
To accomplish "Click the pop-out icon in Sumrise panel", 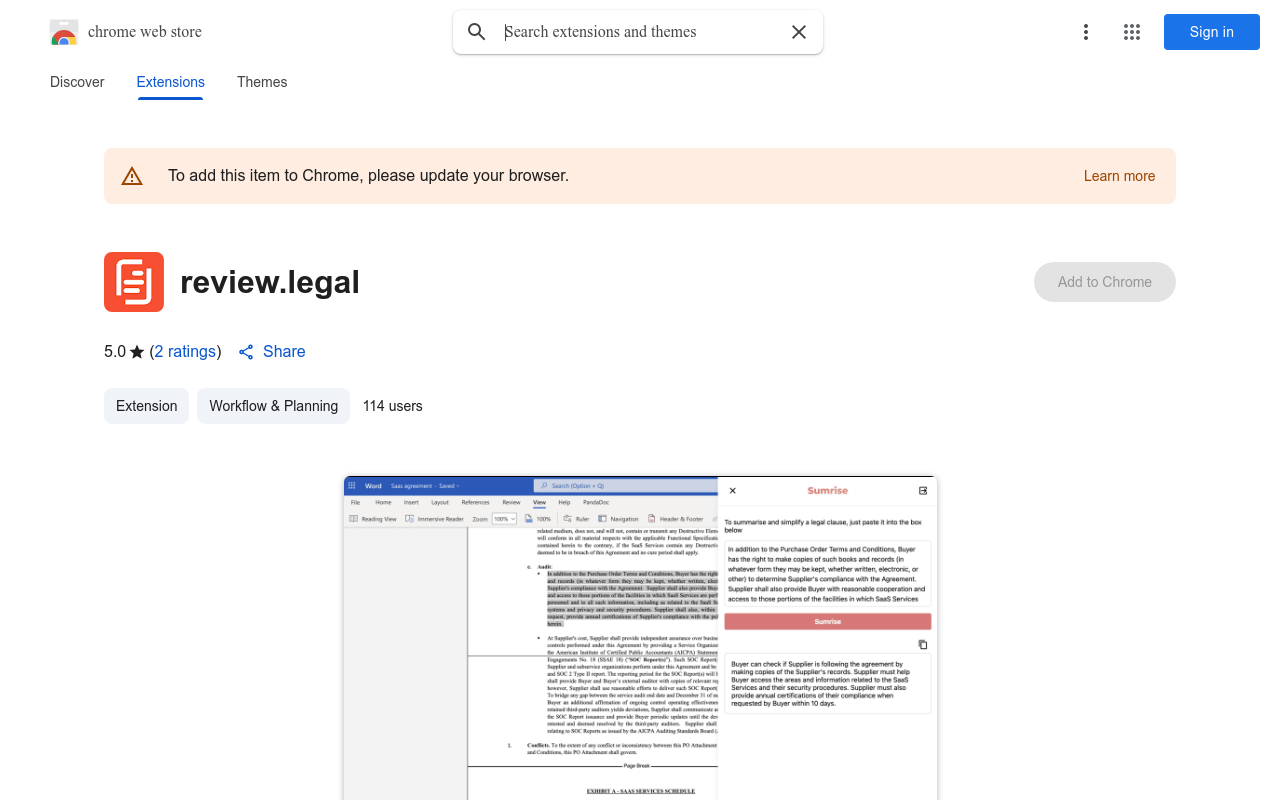I will (x=923, y=491).
